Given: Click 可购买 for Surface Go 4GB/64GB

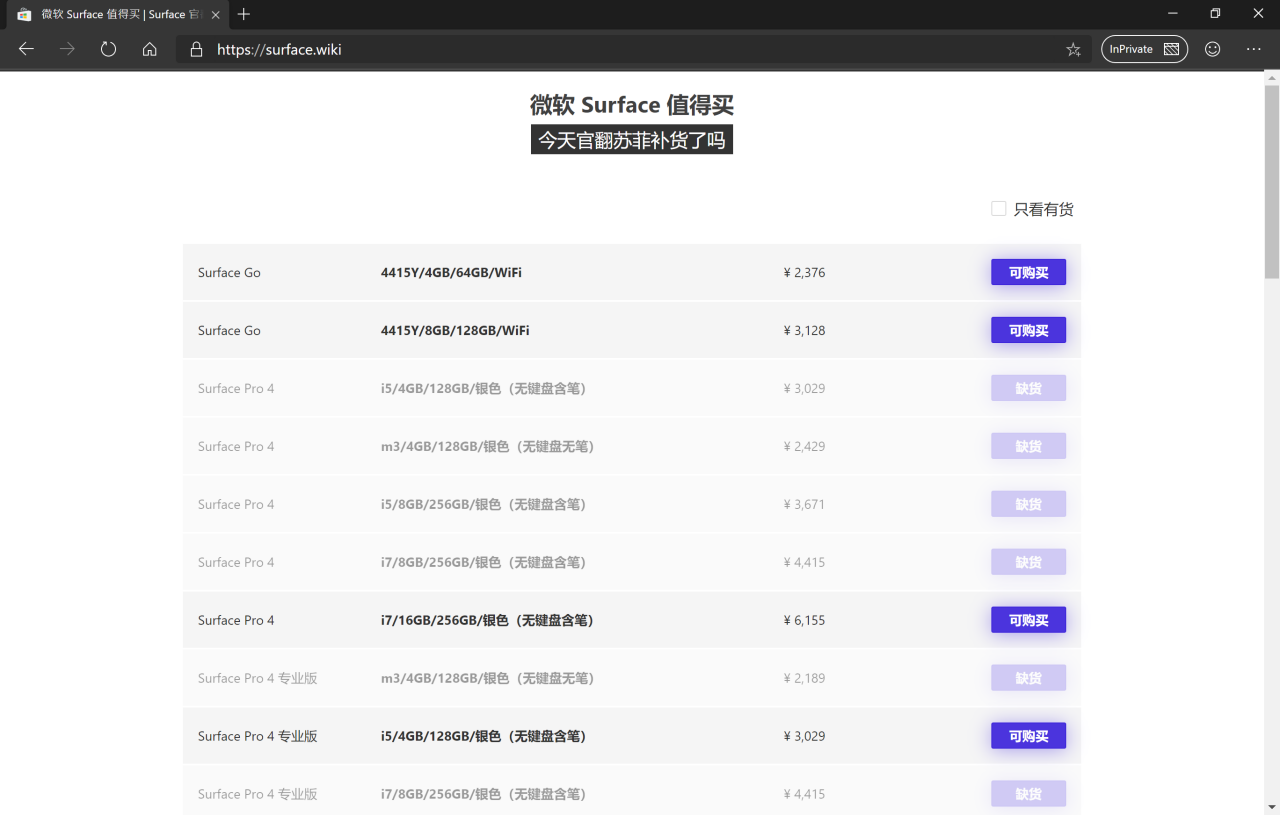Looking at the screenshot, I should (x=1028, y=271).
